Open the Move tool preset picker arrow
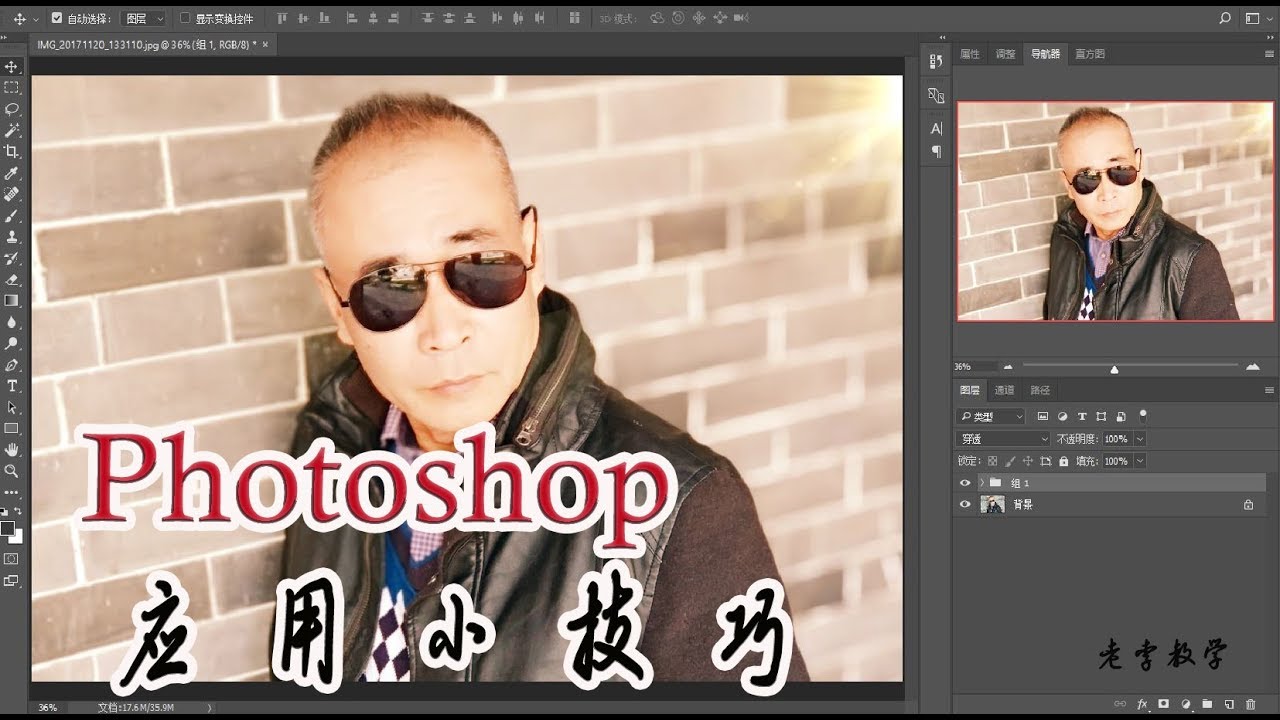 37,19
